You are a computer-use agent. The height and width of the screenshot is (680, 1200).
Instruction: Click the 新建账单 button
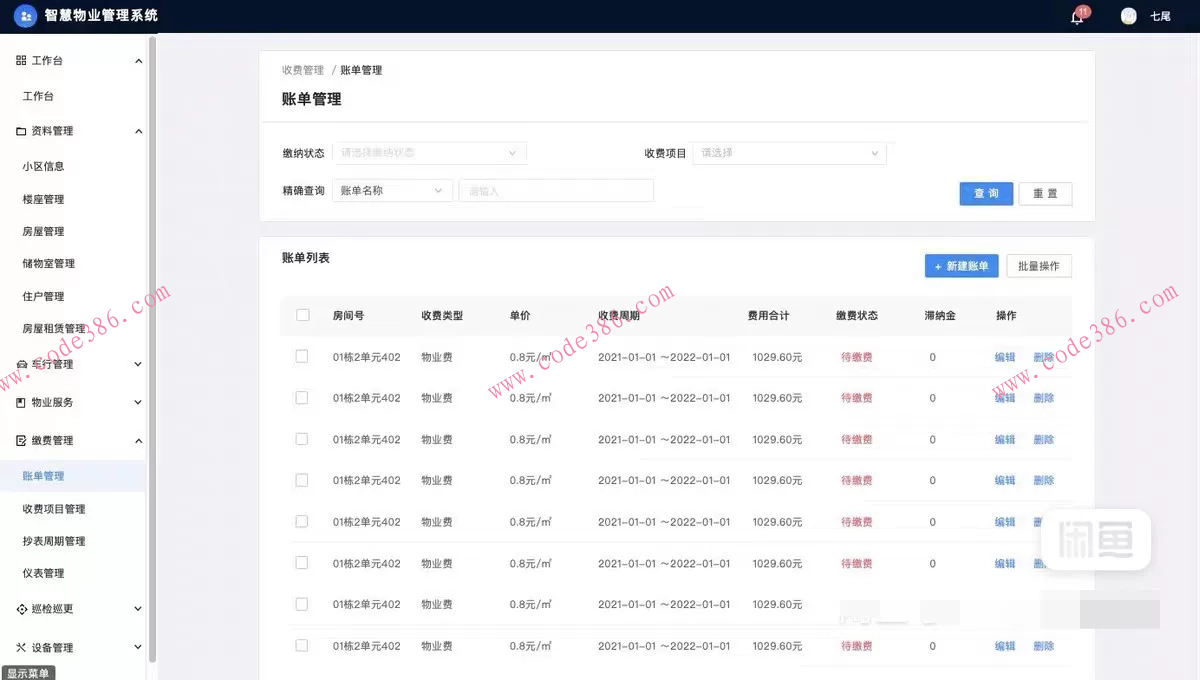961,265
